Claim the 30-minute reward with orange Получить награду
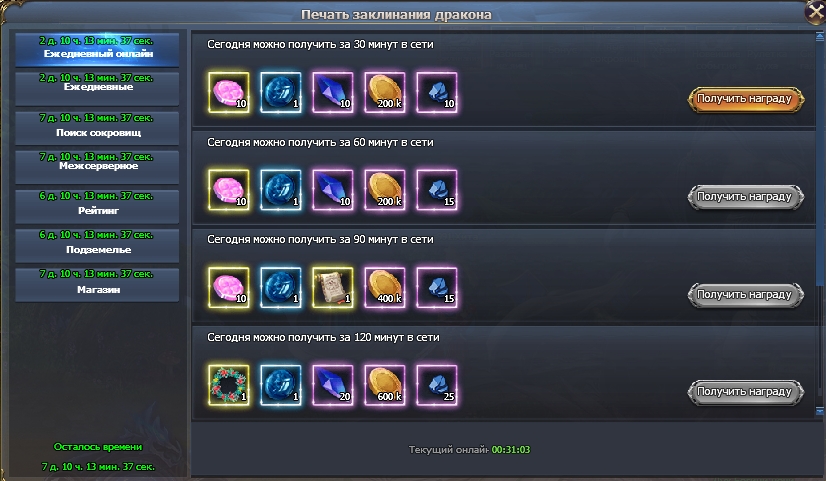 click(745, 99)
